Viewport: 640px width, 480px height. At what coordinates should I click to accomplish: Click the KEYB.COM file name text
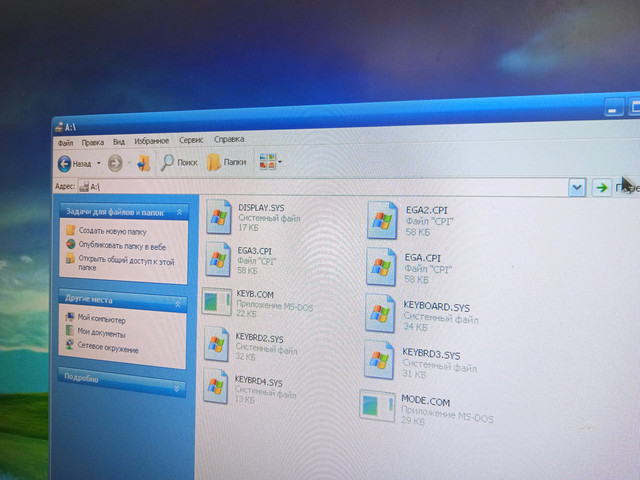pos(255,294)
